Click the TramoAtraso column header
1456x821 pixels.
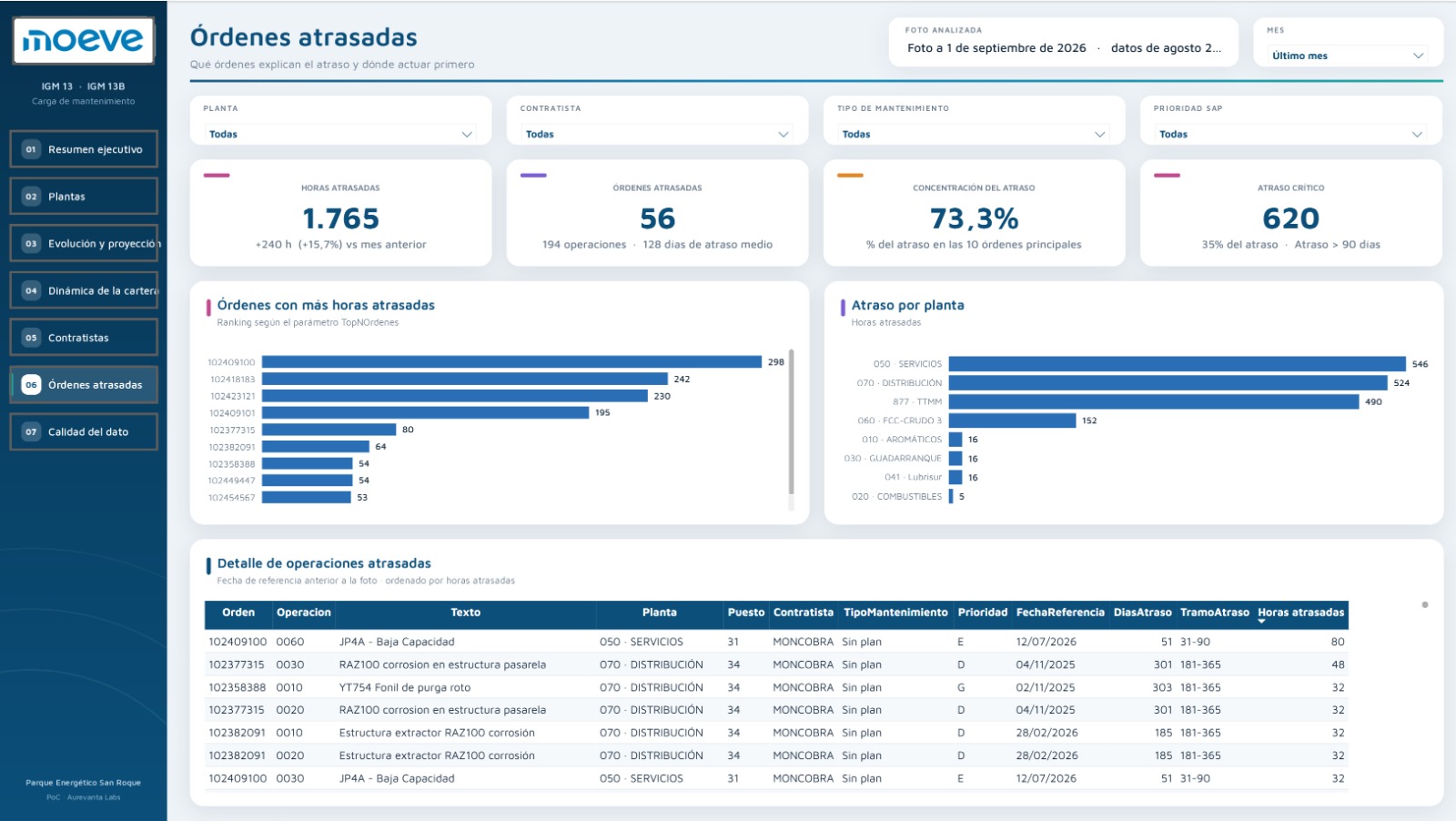pos(1214,613)
